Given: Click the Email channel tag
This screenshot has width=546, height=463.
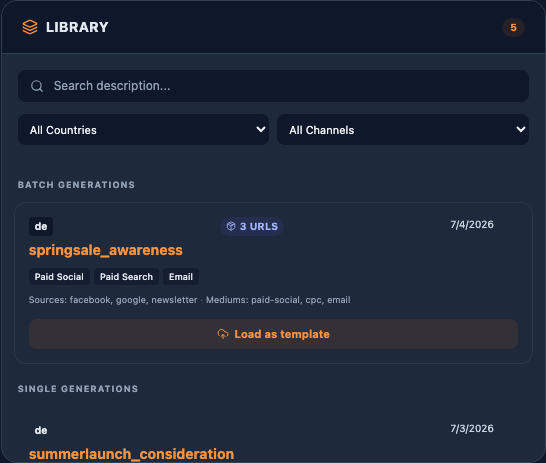Looking at the screenshot, I should [181, 277].
